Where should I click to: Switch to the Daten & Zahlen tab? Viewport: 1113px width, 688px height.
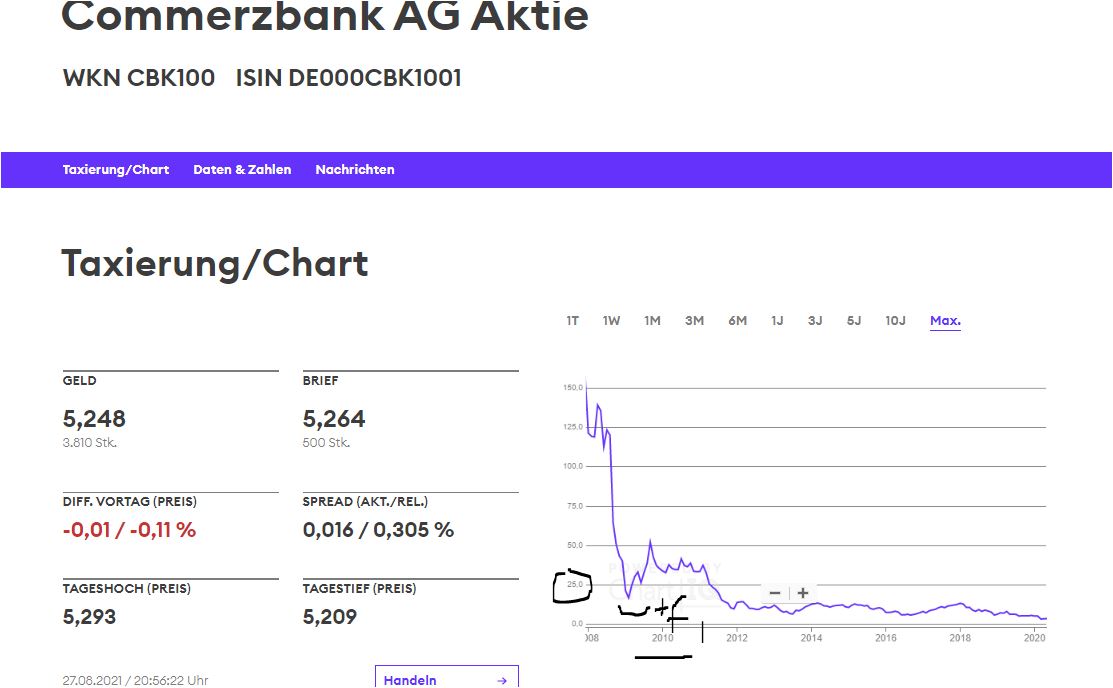(x=242, y=169)
